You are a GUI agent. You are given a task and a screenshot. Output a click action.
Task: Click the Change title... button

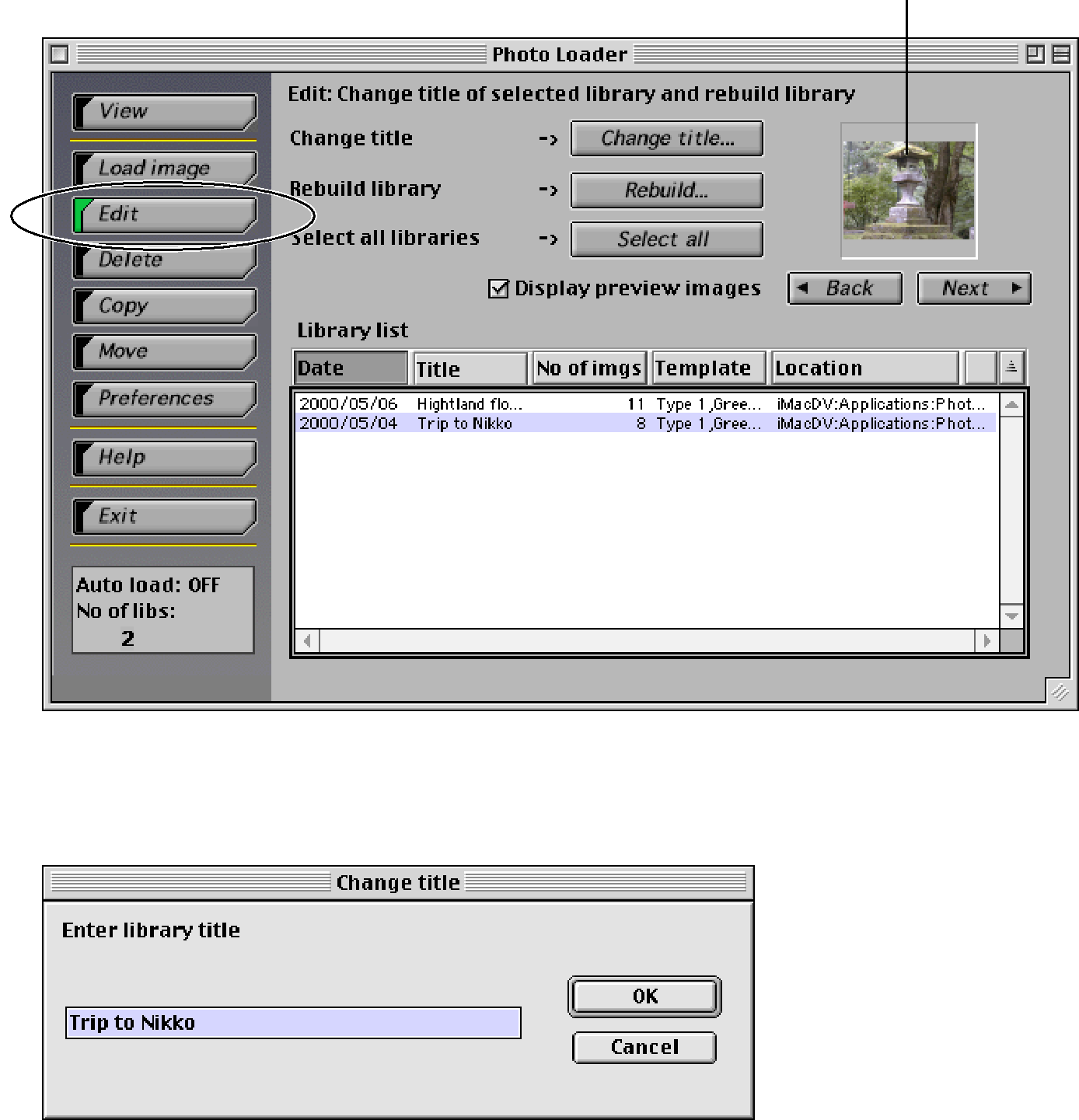pyautogui.click(x=667, y=139)
